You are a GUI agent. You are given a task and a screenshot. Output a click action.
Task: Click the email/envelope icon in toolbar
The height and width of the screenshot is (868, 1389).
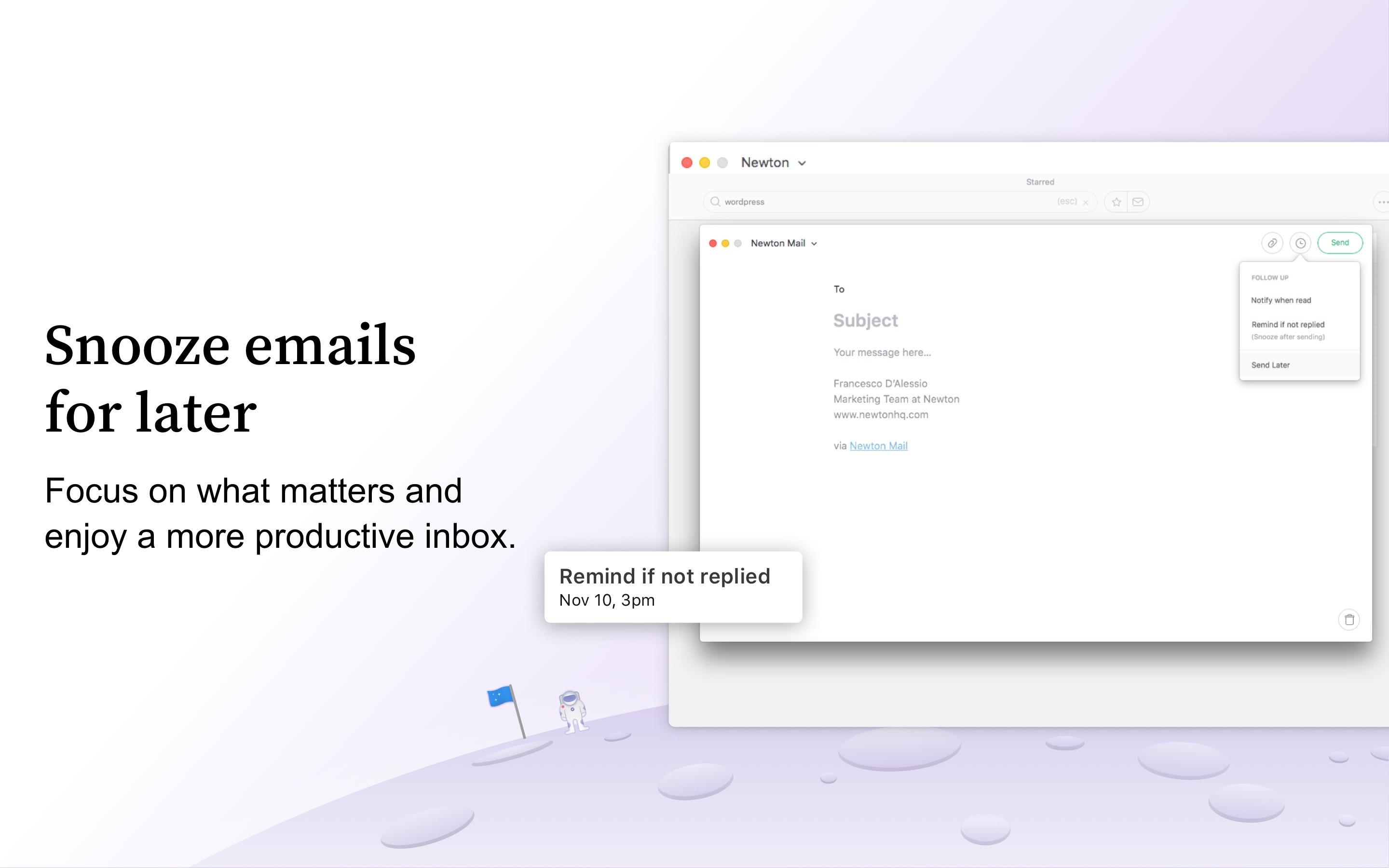click(1139, 201)
